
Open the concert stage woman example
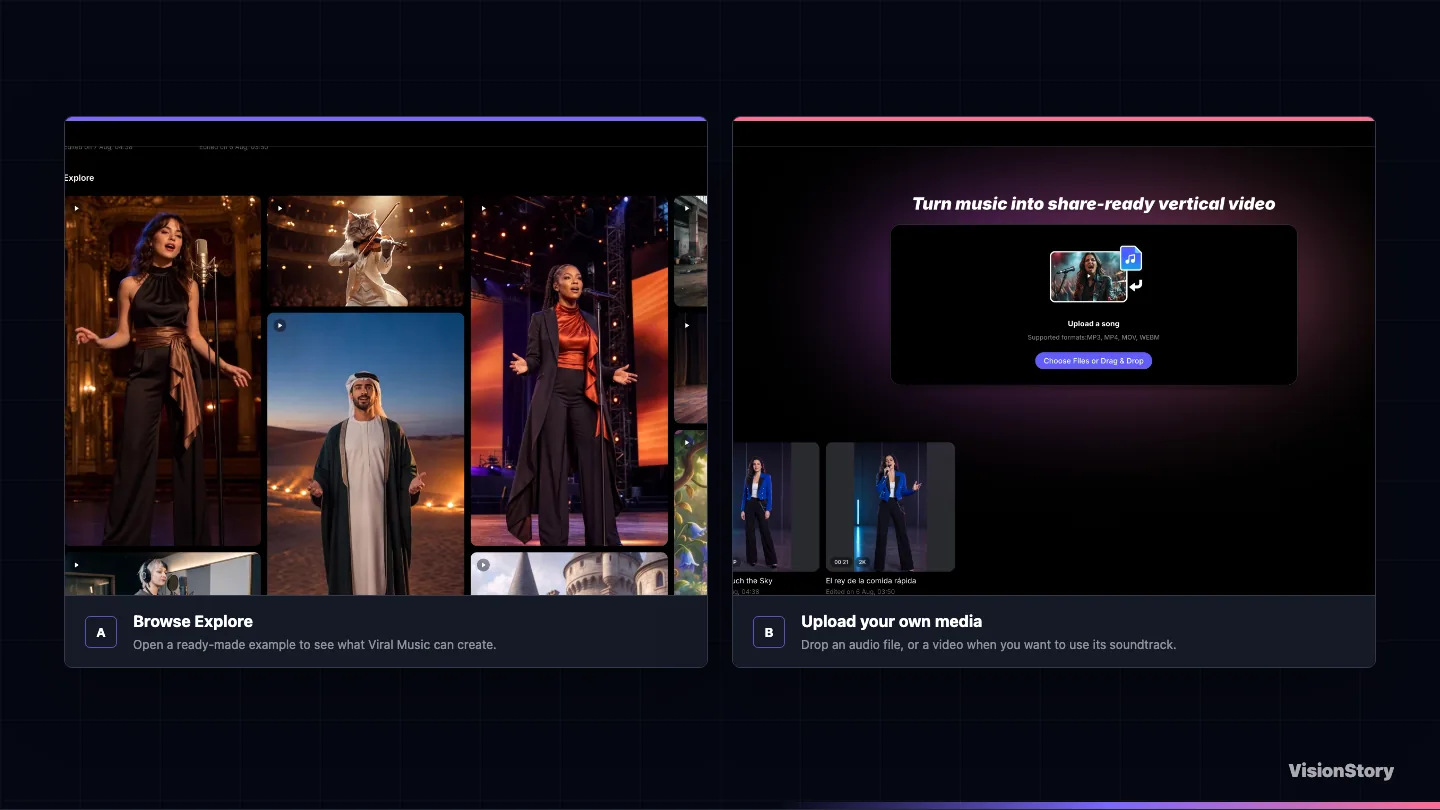pos(569,371)
